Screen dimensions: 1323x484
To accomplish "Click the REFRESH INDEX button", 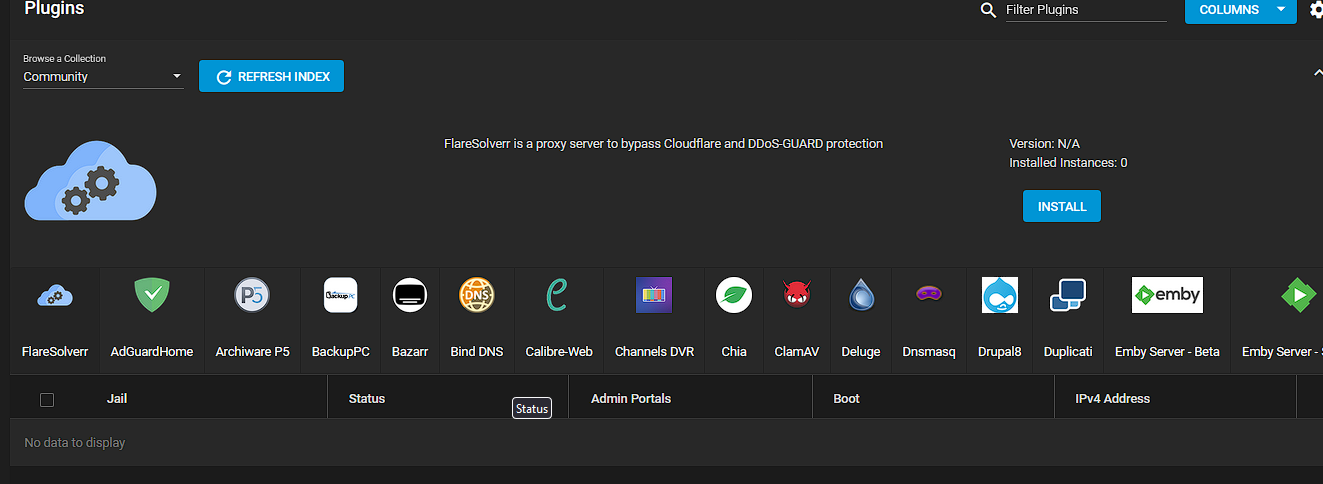I will 271,77.
